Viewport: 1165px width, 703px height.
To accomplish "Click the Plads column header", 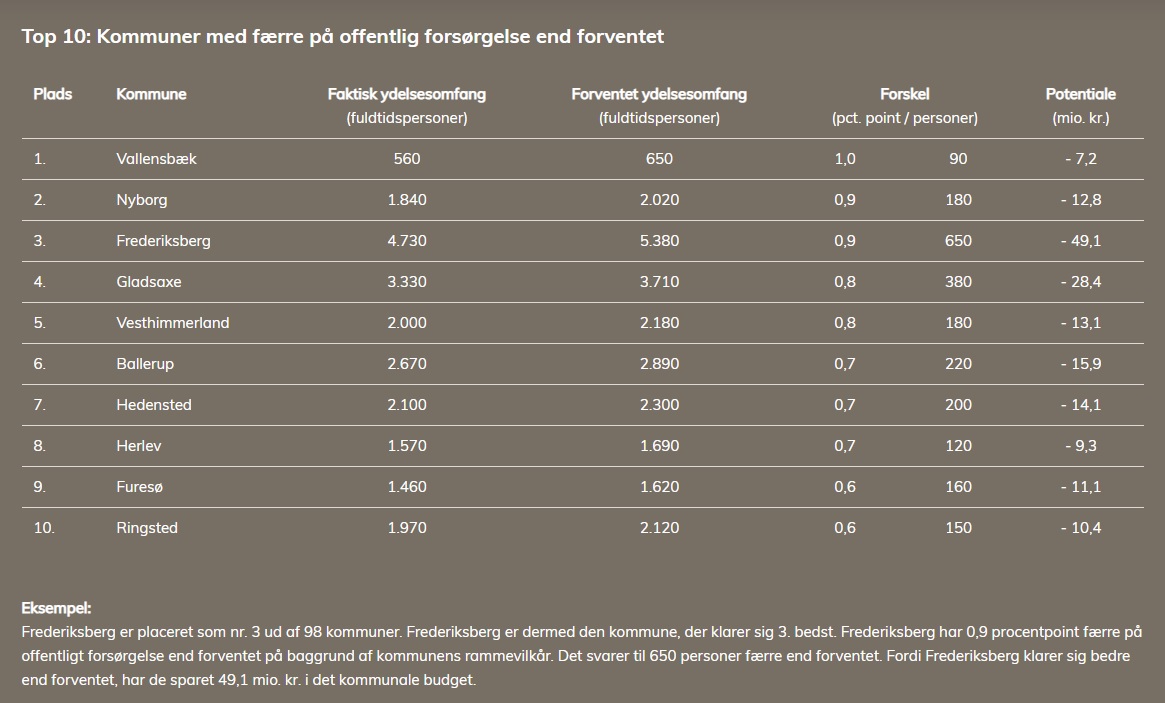I will pyautogui.click(x=53, y=94).
